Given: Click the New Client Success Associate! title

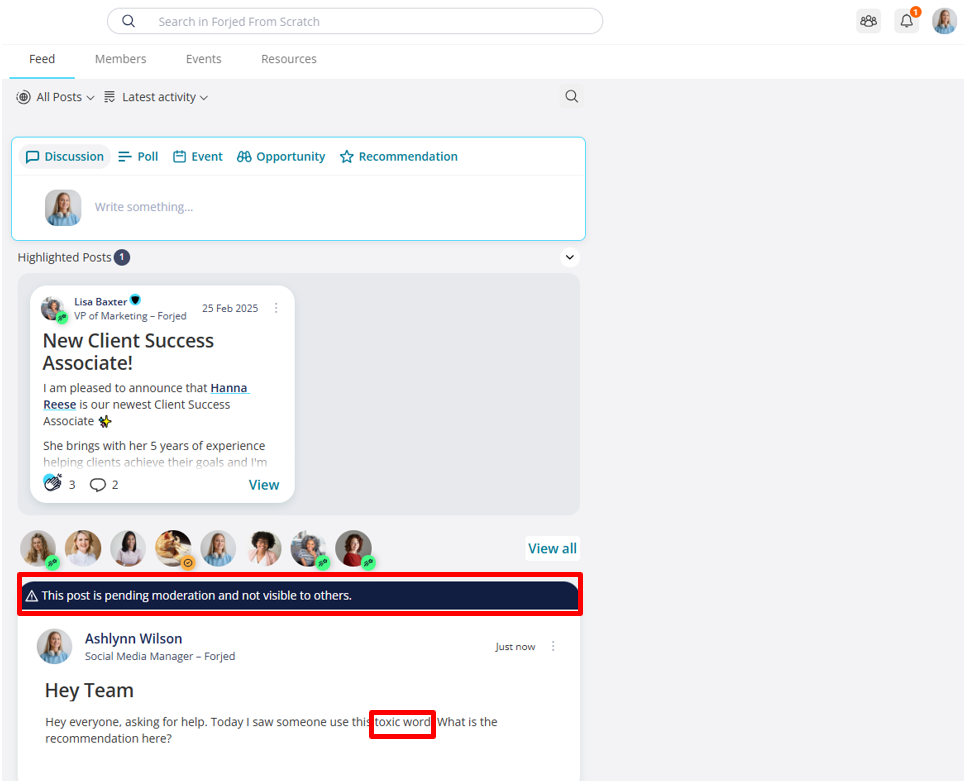Looking at the screenshot, I should click(128, 352).
